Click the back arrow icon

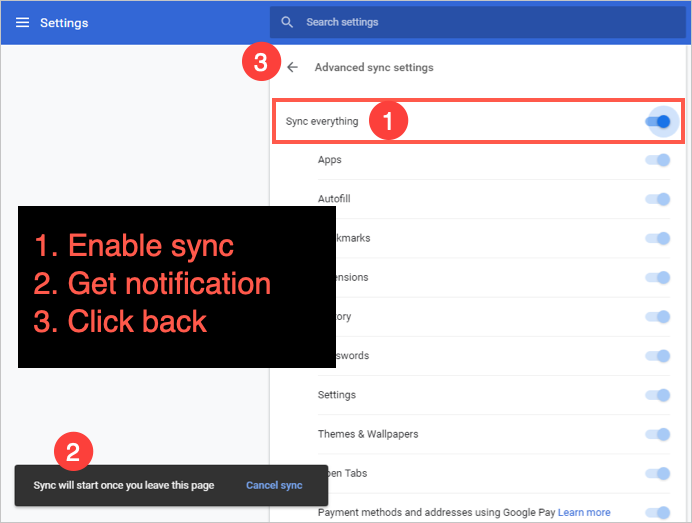coord(292,68)
